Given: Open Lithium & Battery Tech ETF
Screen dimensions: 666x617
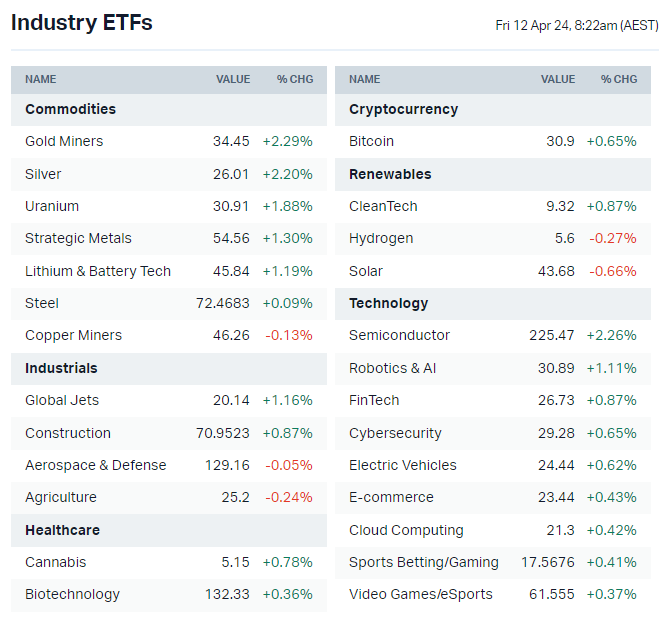Looking at the screenshot, I should [x=98, y=271].
